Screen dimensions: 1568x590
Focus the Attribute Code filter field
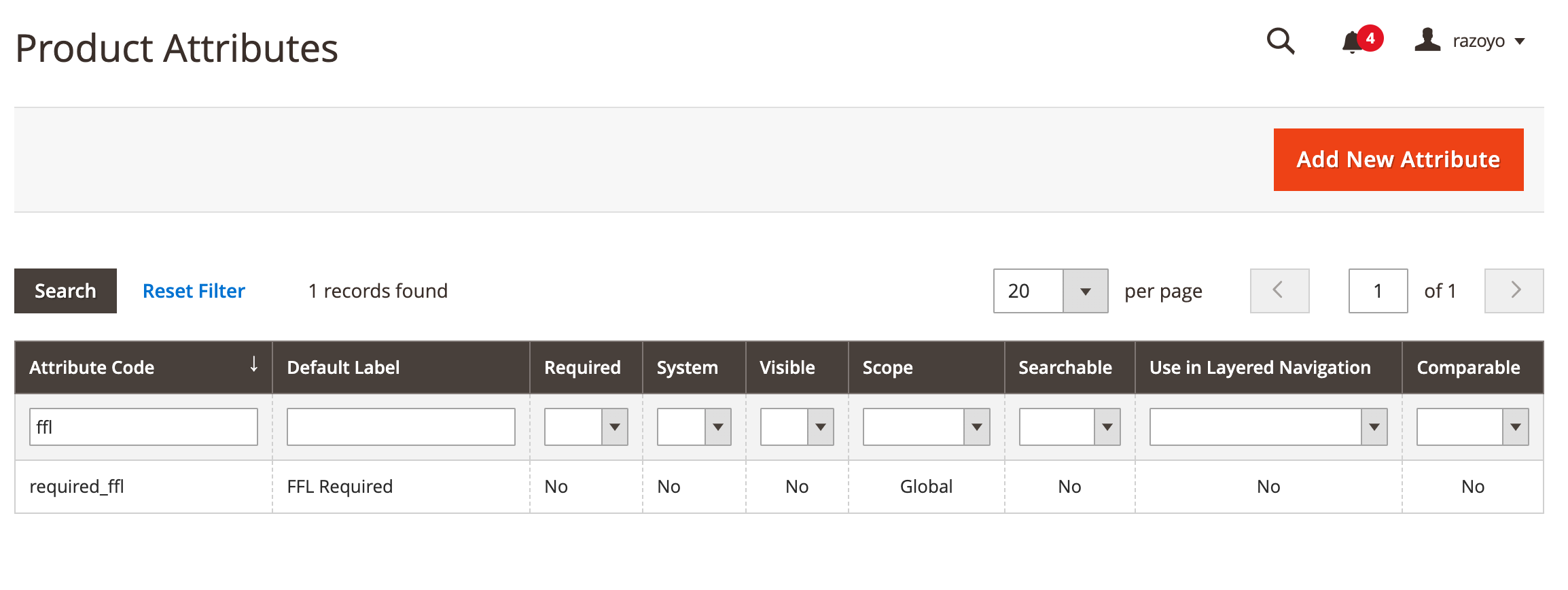(143, 427)
